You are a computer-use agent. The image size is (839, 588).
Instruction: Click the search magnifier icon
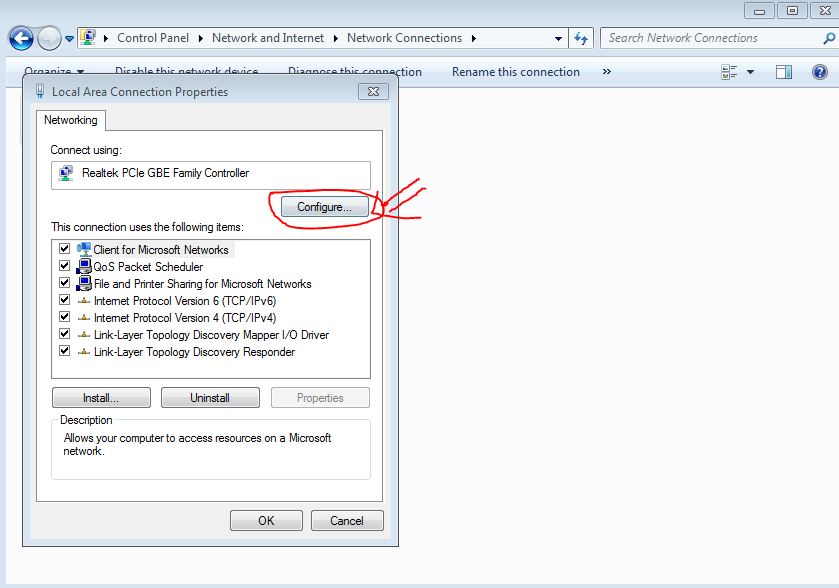click(x=829, y=38)
